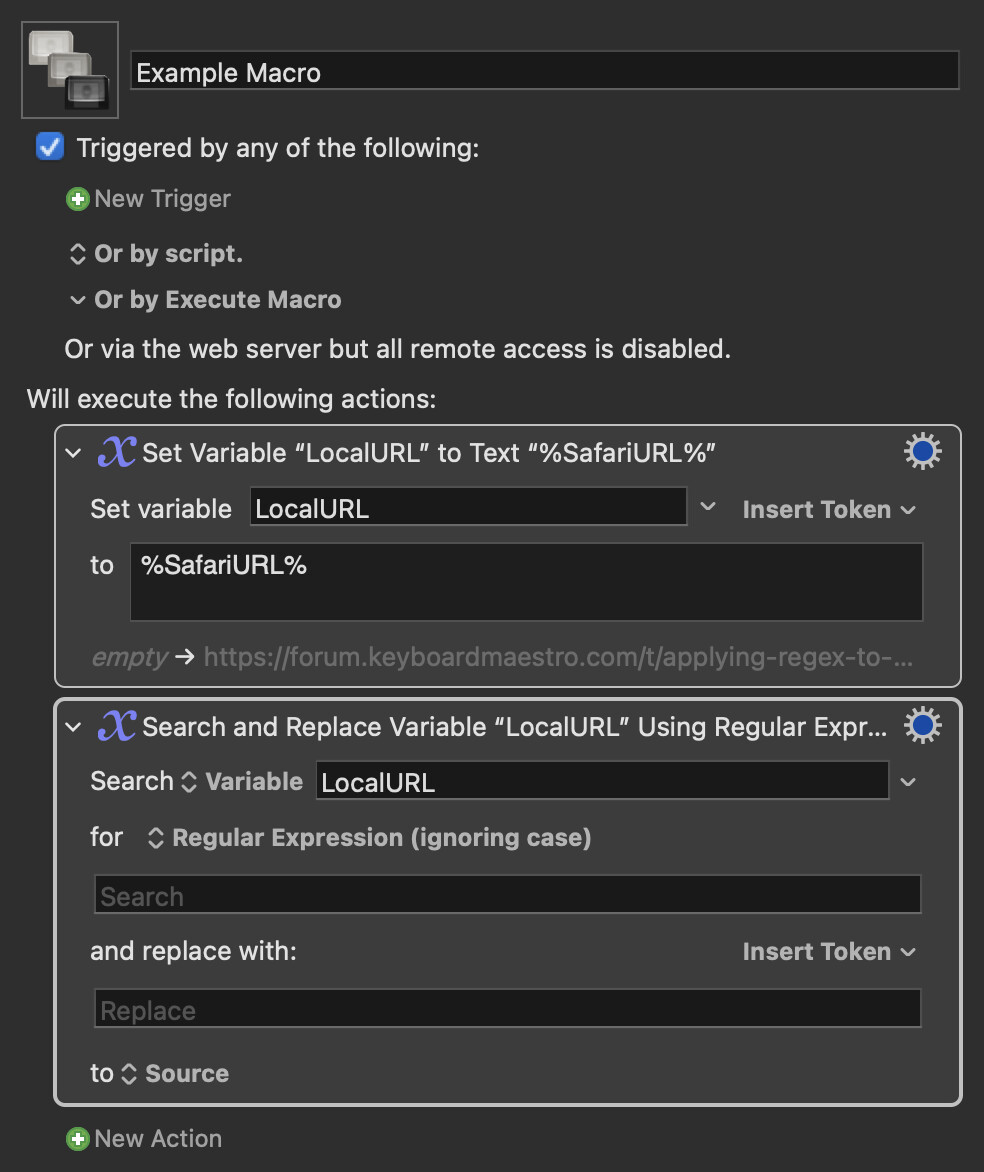Click the green plus to add a New Action
This screenshot has height=1172, width=984.
[x=78, y=1138]
